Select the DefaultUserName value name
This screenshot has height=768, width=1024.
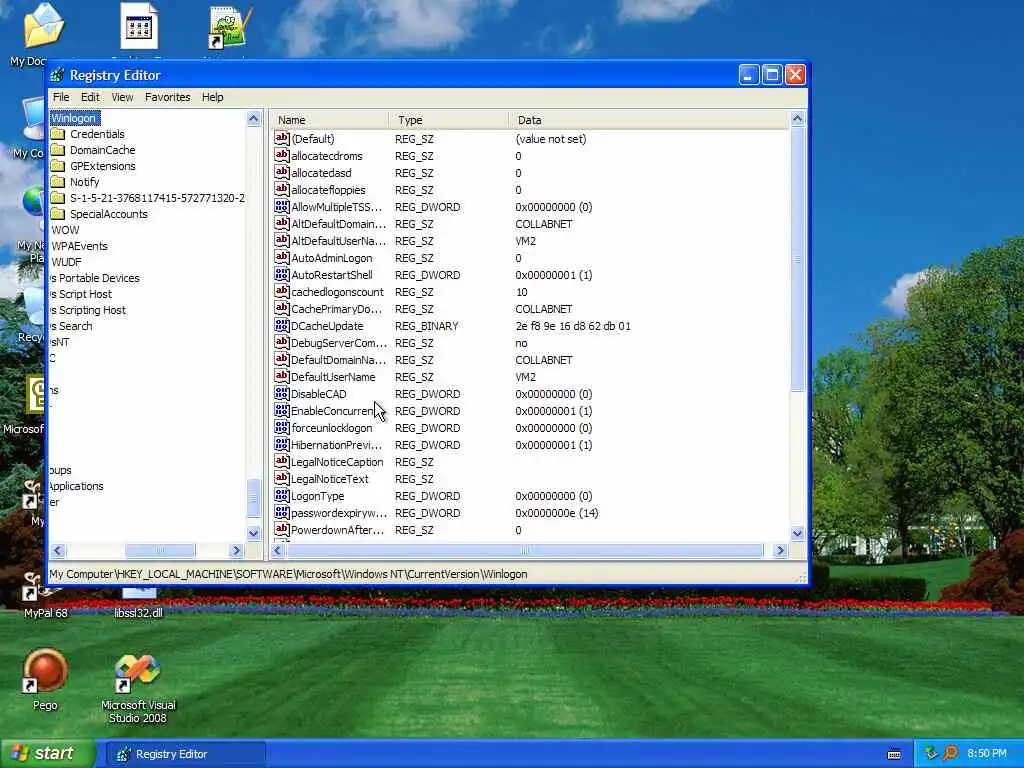333,377
